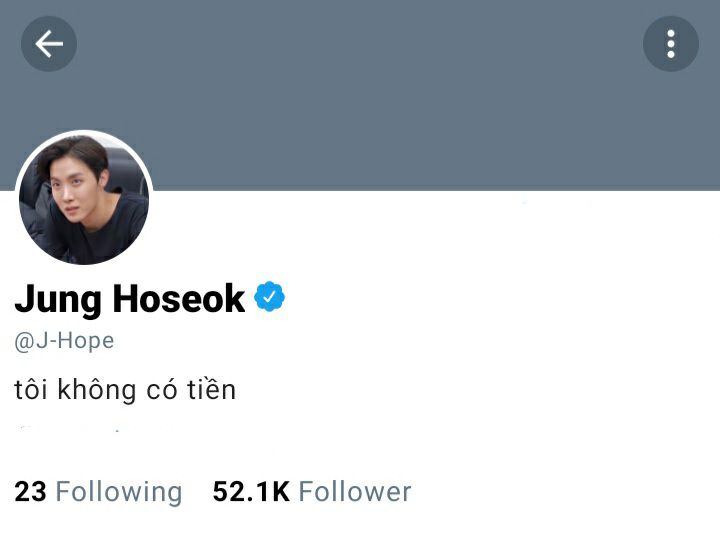Image resolution: width=720 pixels, height=533 pixels.
Task: Click the word Following in stats row
Action: pos(119,493)
